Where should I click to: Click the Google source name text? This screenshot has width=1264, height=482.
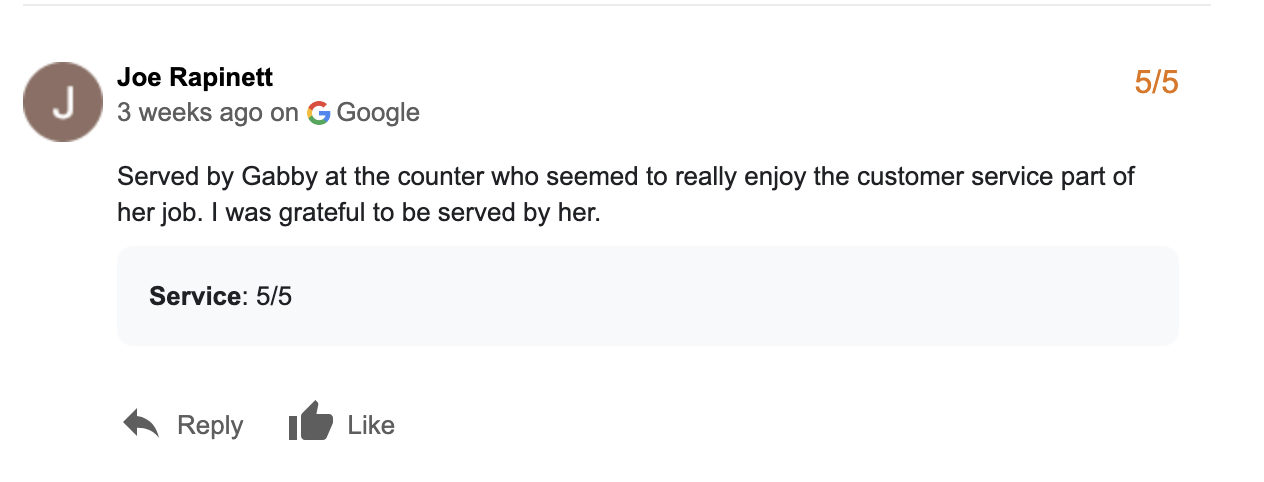(x=378, y=113)
